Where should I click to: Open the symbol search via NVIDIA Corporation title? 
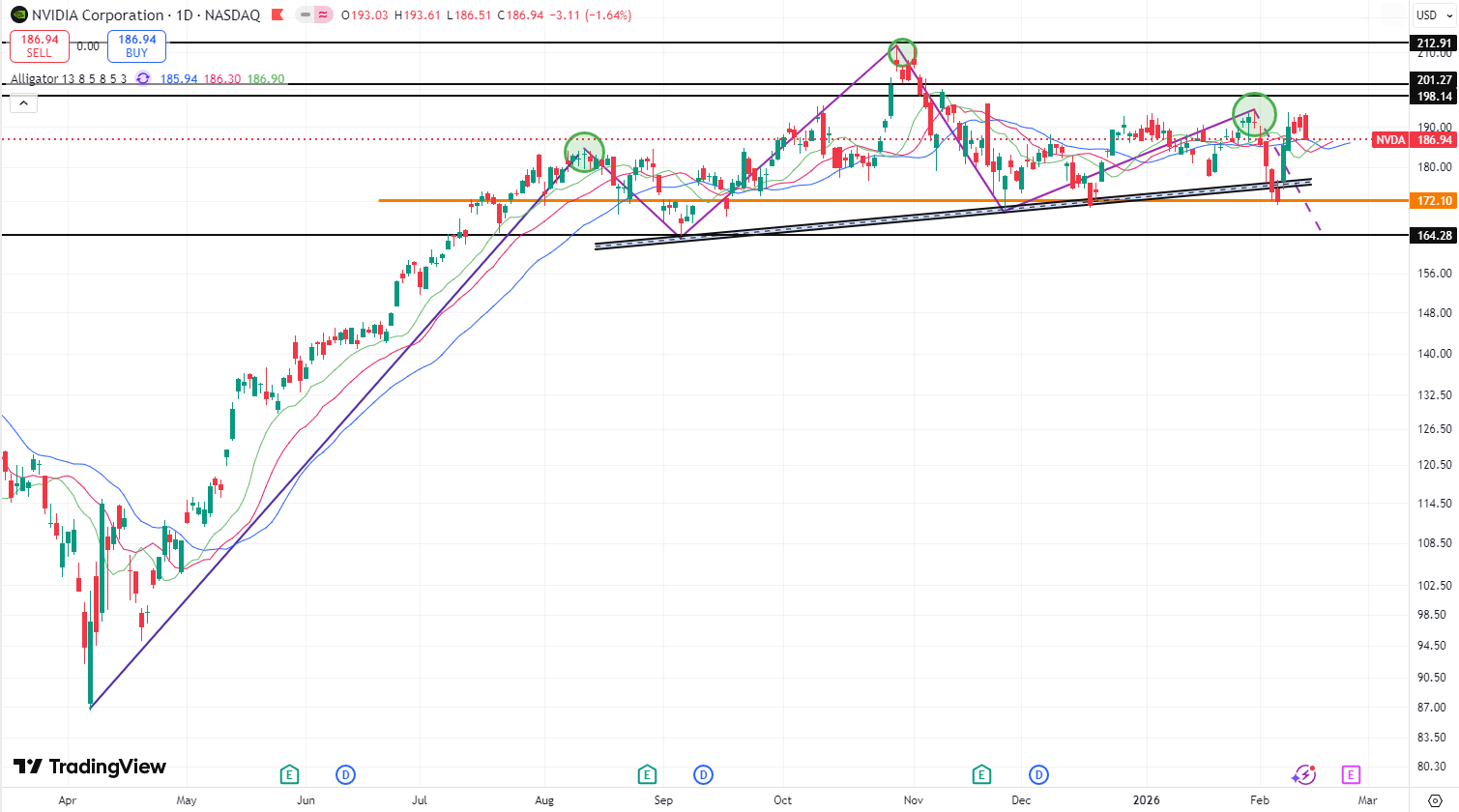coord(97,15)
